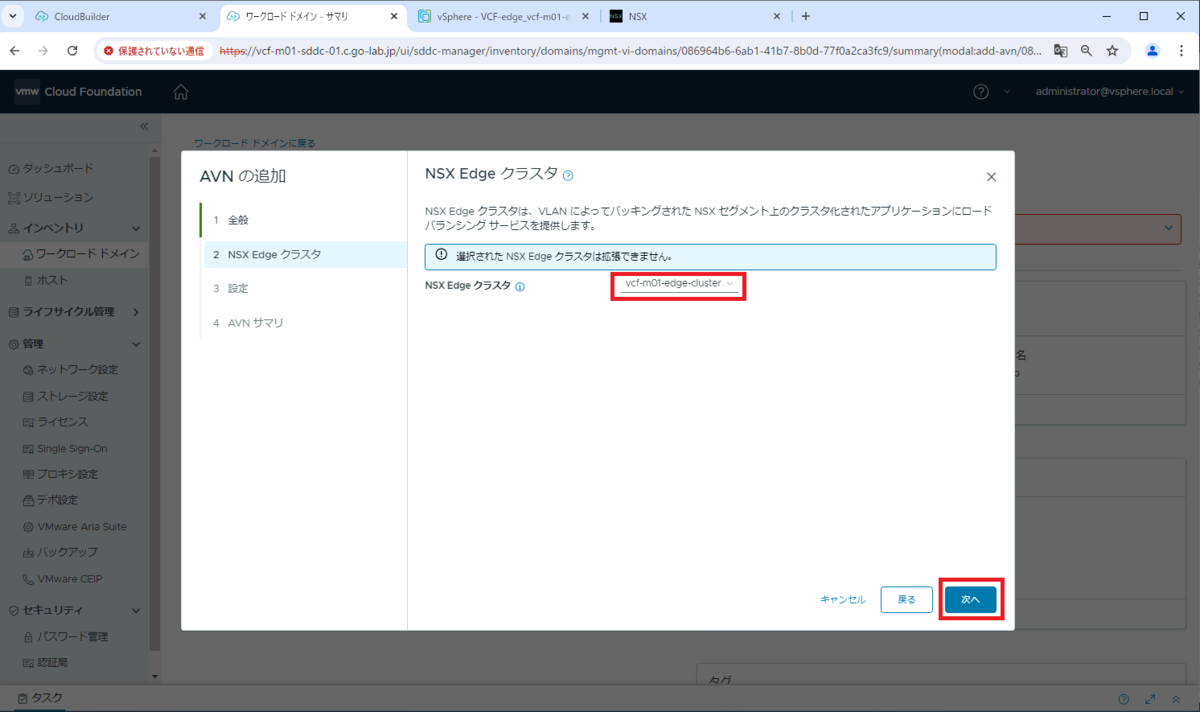Switch to the NSX browser tab

click(x=695, y=16)
